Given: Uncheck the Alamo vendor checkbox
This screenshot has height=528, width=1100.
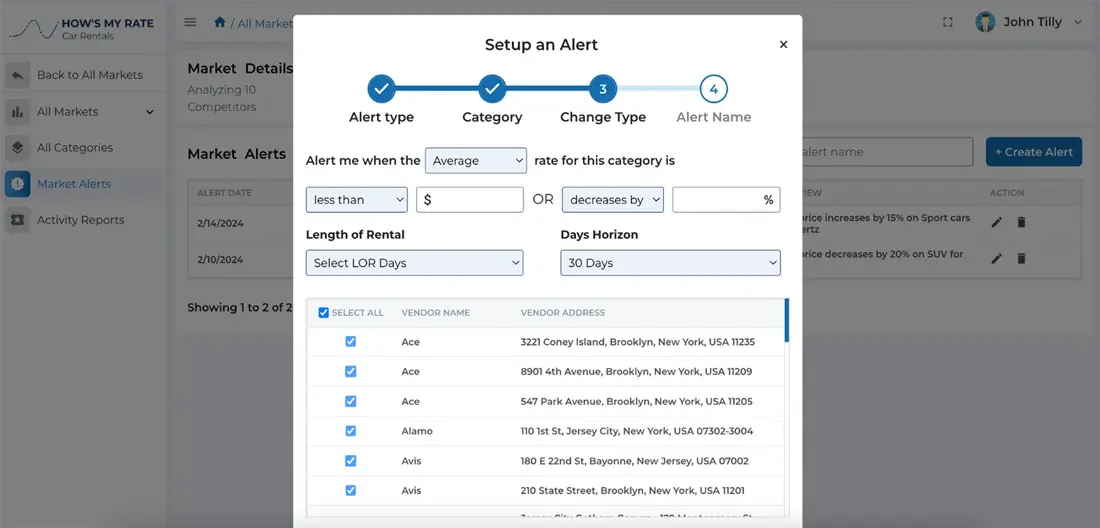Looking at the screenshot, I should click(350, 431).
